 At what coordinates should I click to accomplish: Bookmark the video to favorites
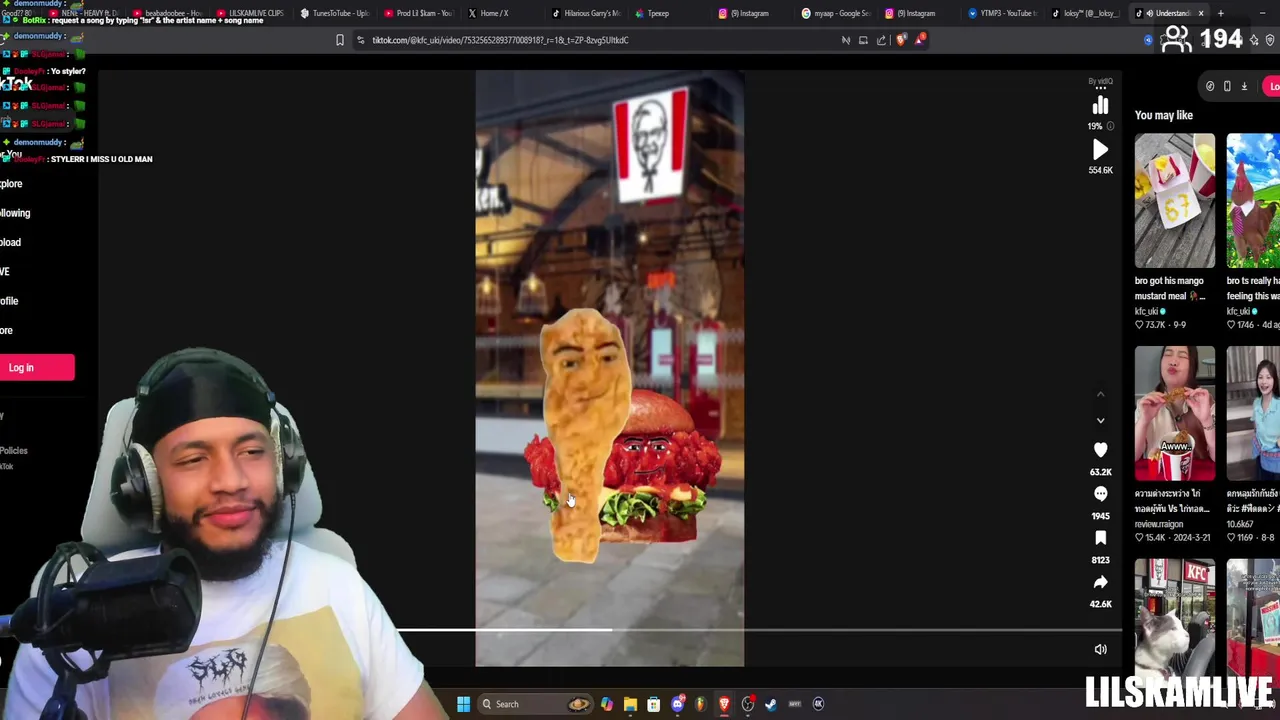pos(1100,538)
